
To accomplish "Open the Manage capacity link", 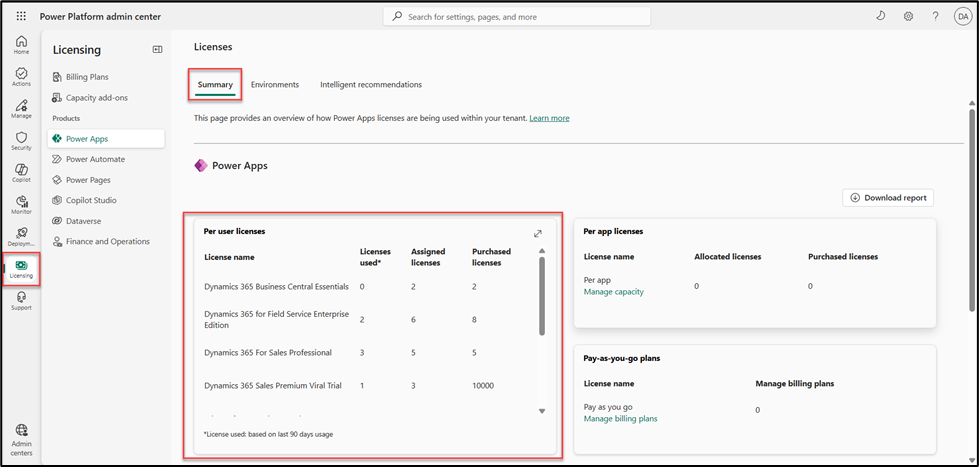I will click(x=613, y=292).
